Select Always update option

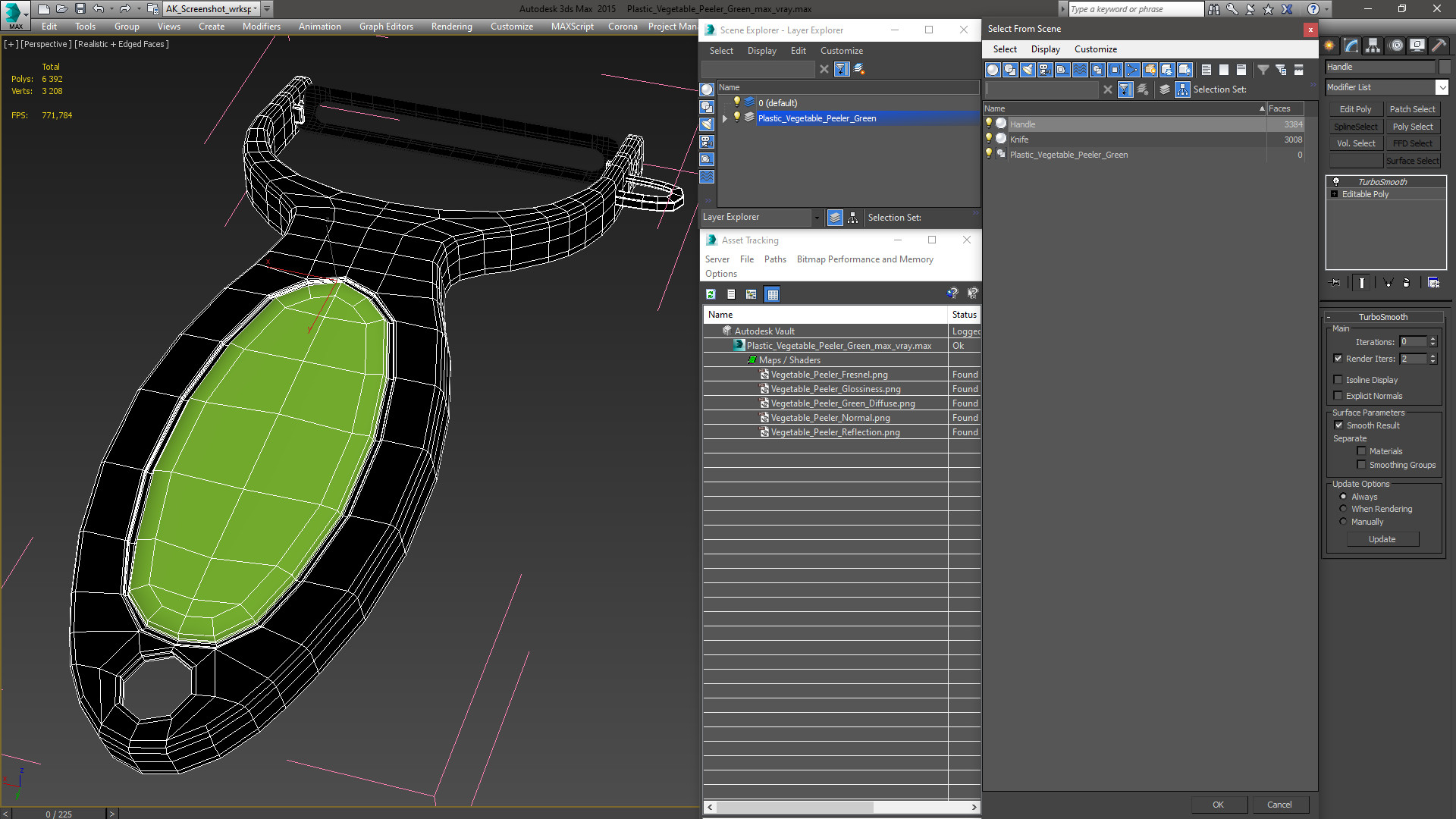tap(1343, 497)
